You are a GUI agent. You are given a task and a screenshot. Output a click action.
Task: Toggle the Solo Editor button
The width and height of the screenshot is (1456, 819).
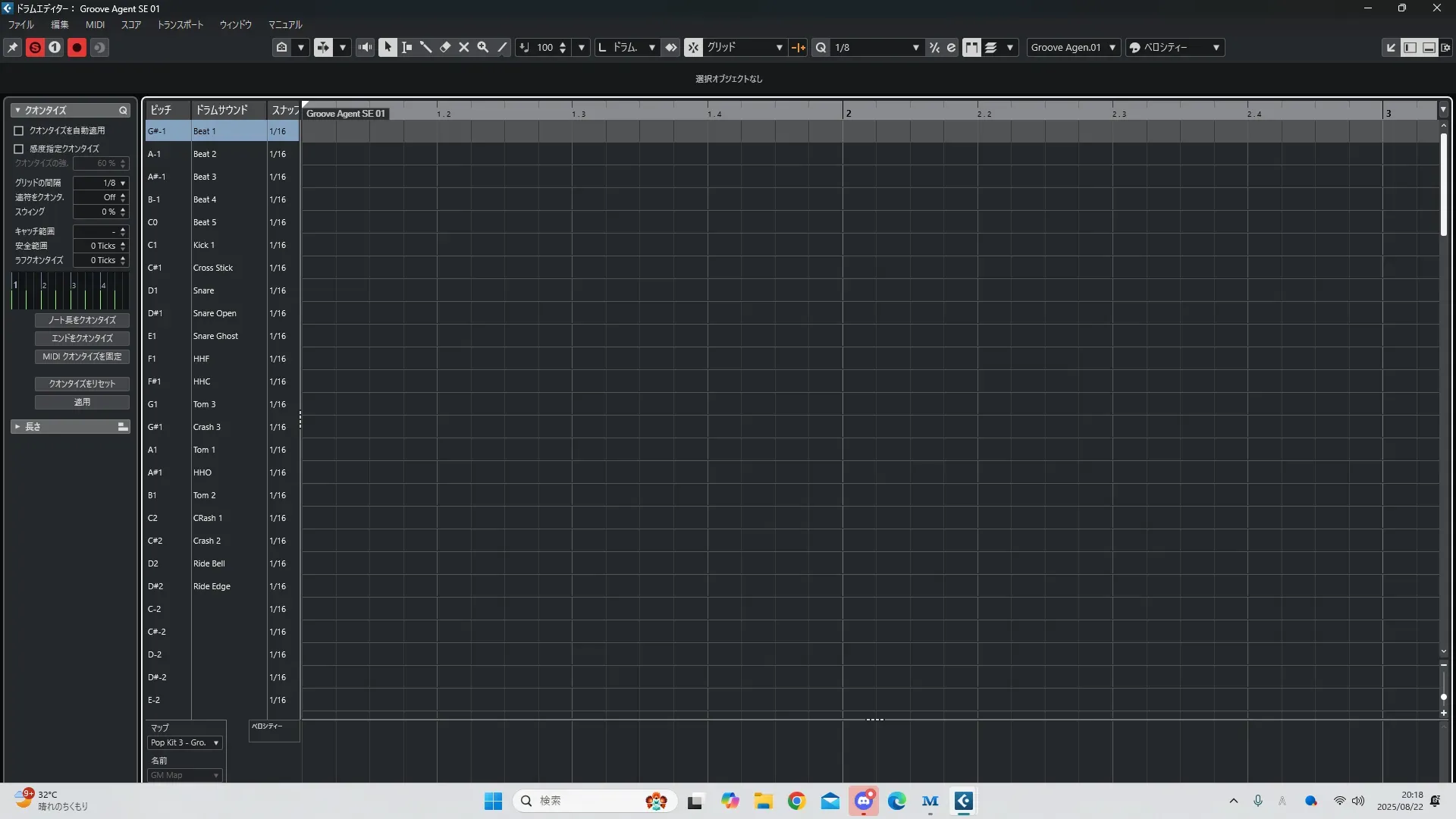point(35,47)
